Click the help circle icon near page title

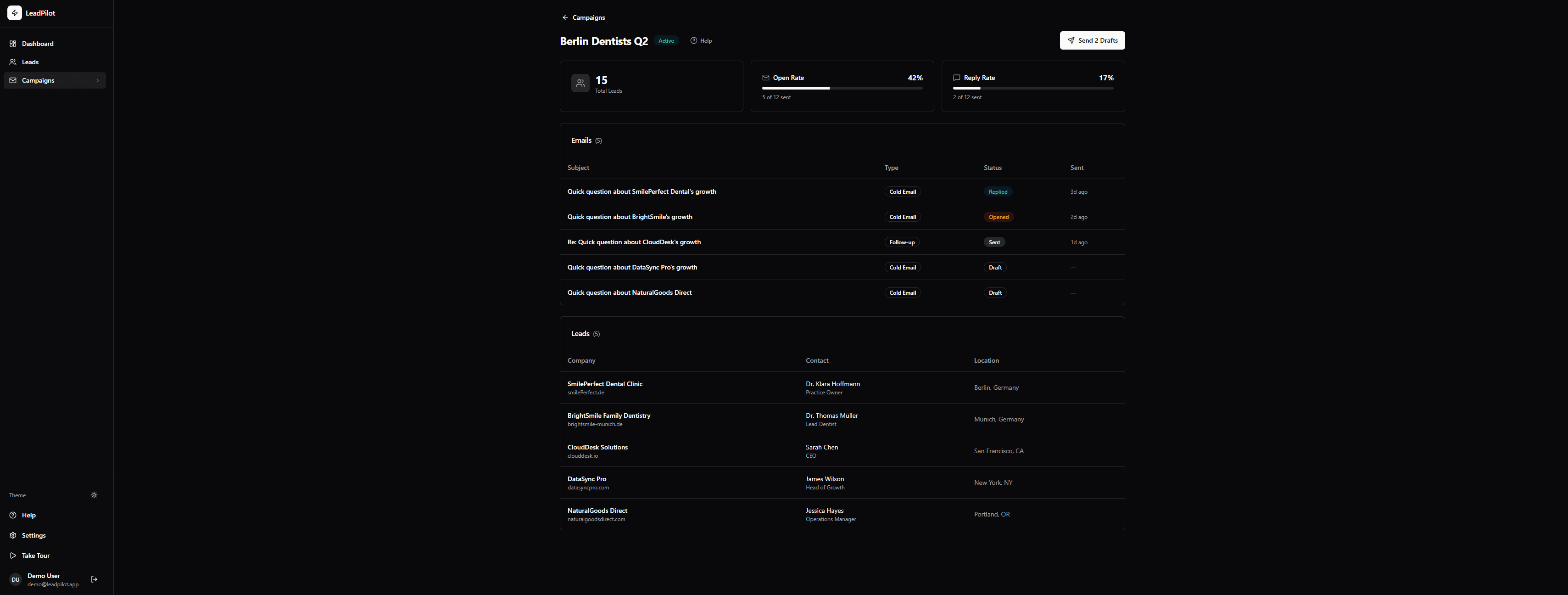pos(693,41)
